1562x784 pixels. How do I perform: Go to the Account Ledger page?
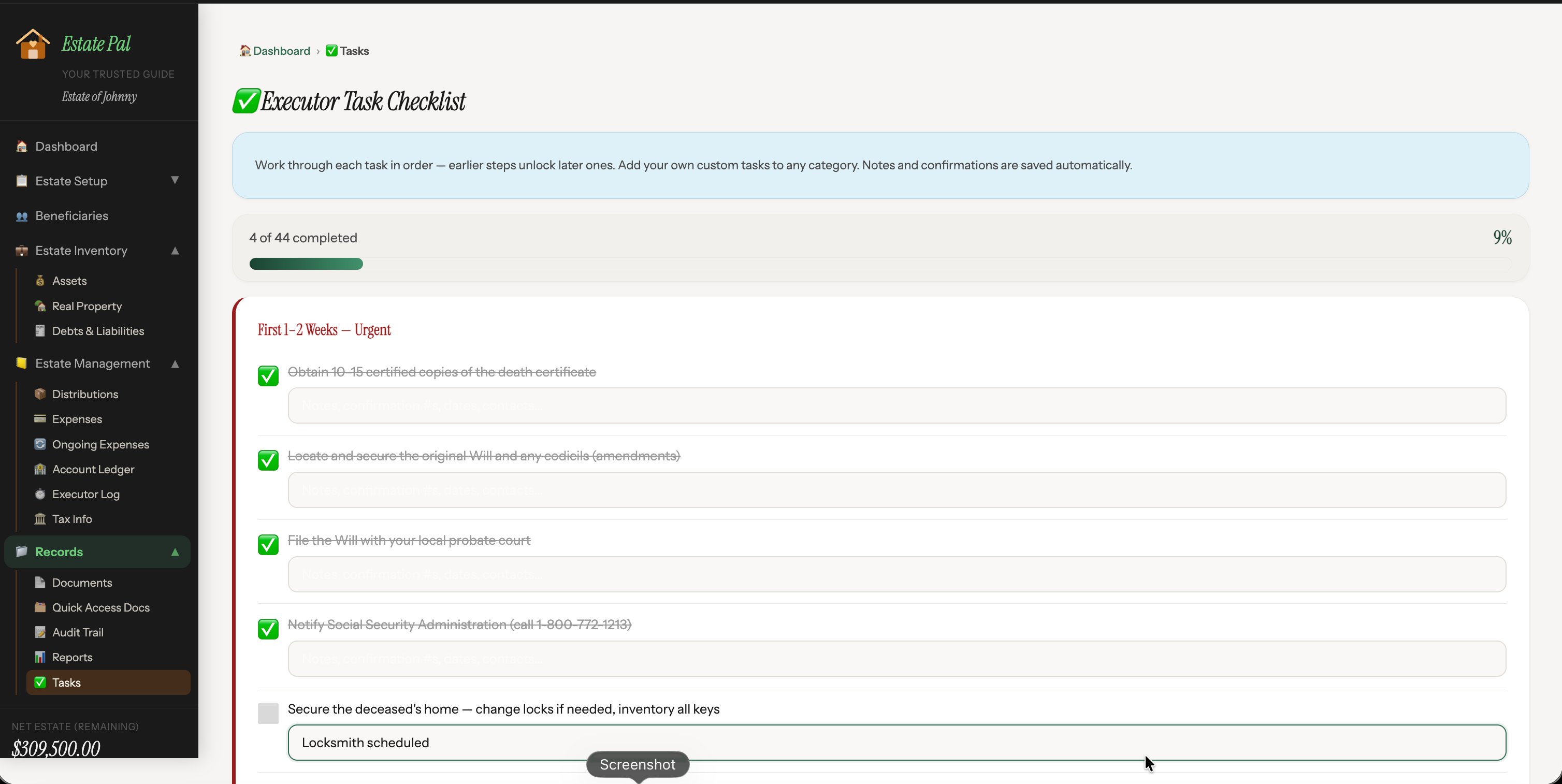(93, 469)
